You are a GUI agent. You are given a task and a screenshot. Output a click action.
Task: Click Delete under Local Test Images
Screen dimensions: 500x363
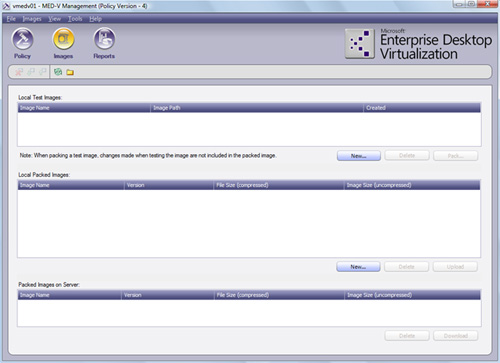[407, 156]
